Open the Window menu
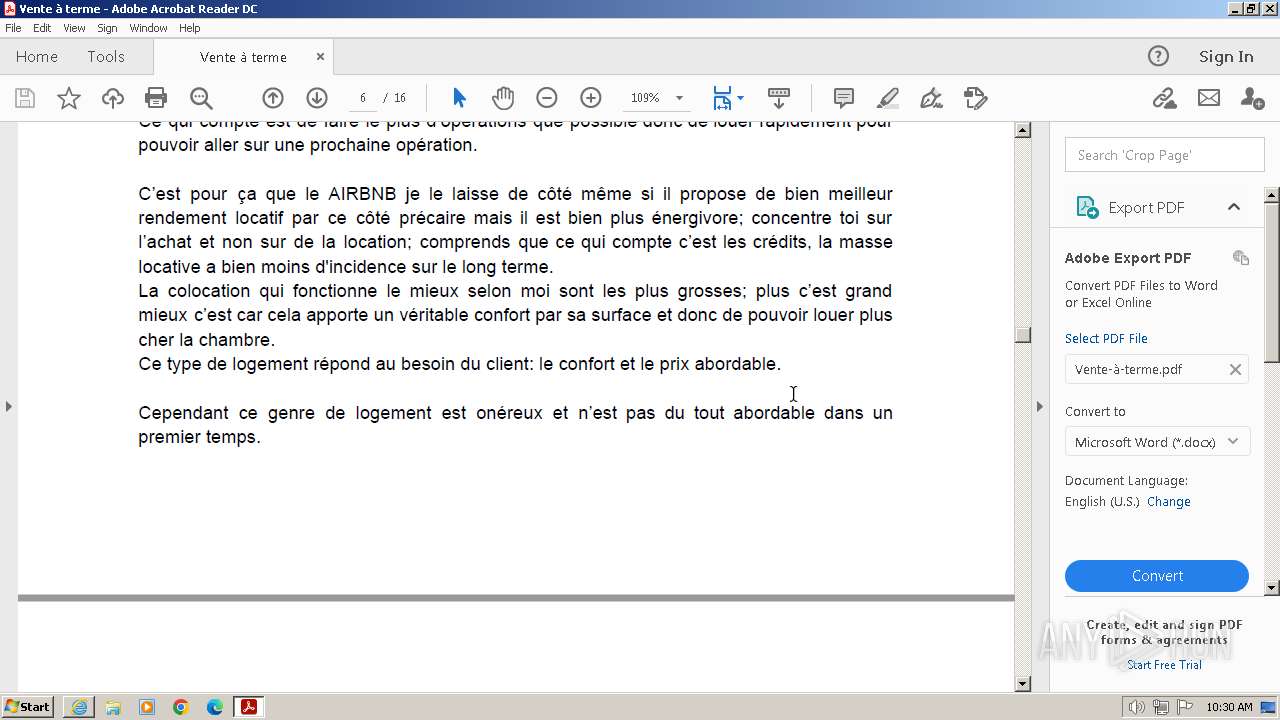The height and width of the screenshot is (720, 1280). 148,28
